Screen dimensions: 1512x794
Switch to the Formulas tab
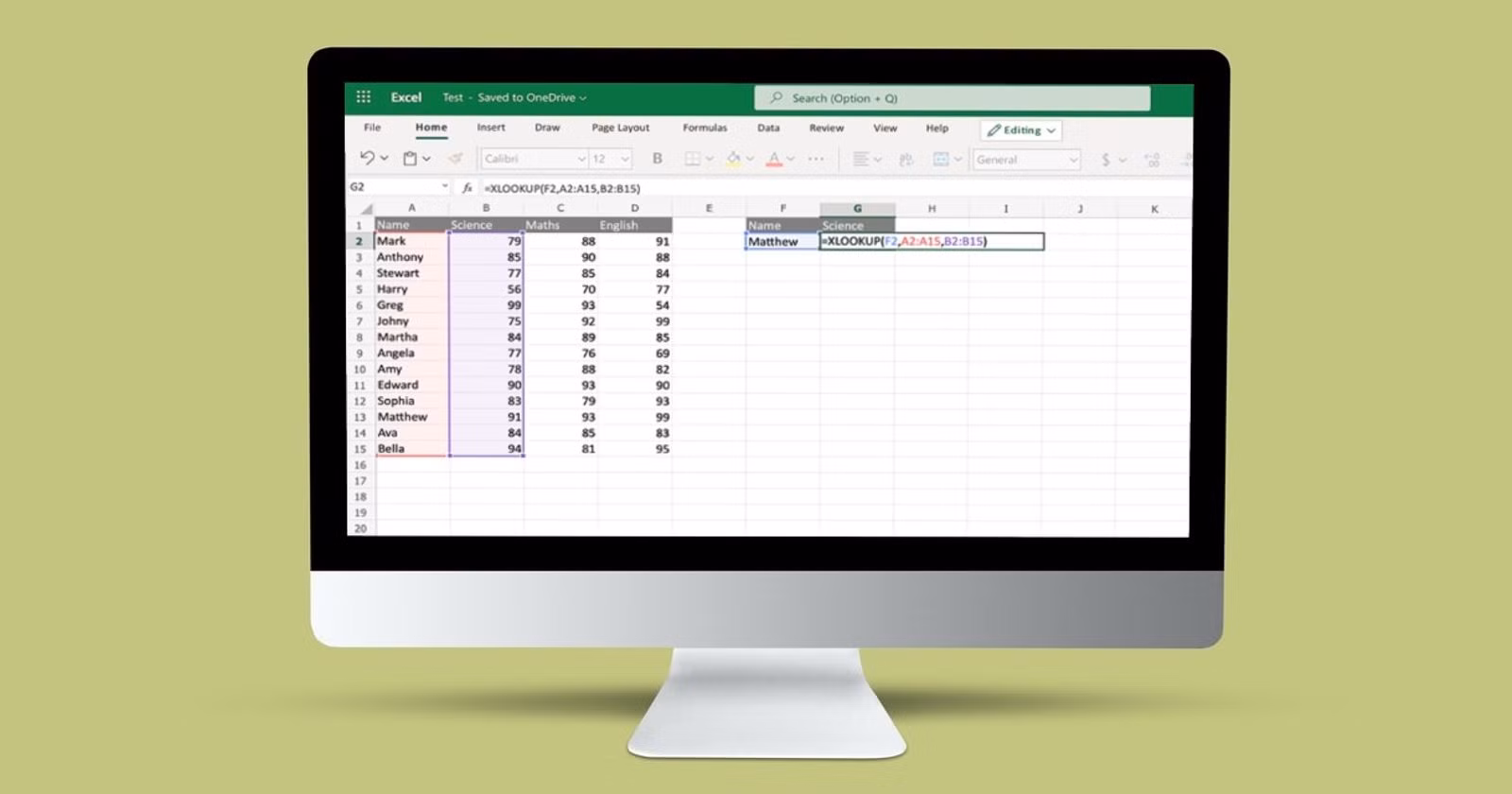705,128
